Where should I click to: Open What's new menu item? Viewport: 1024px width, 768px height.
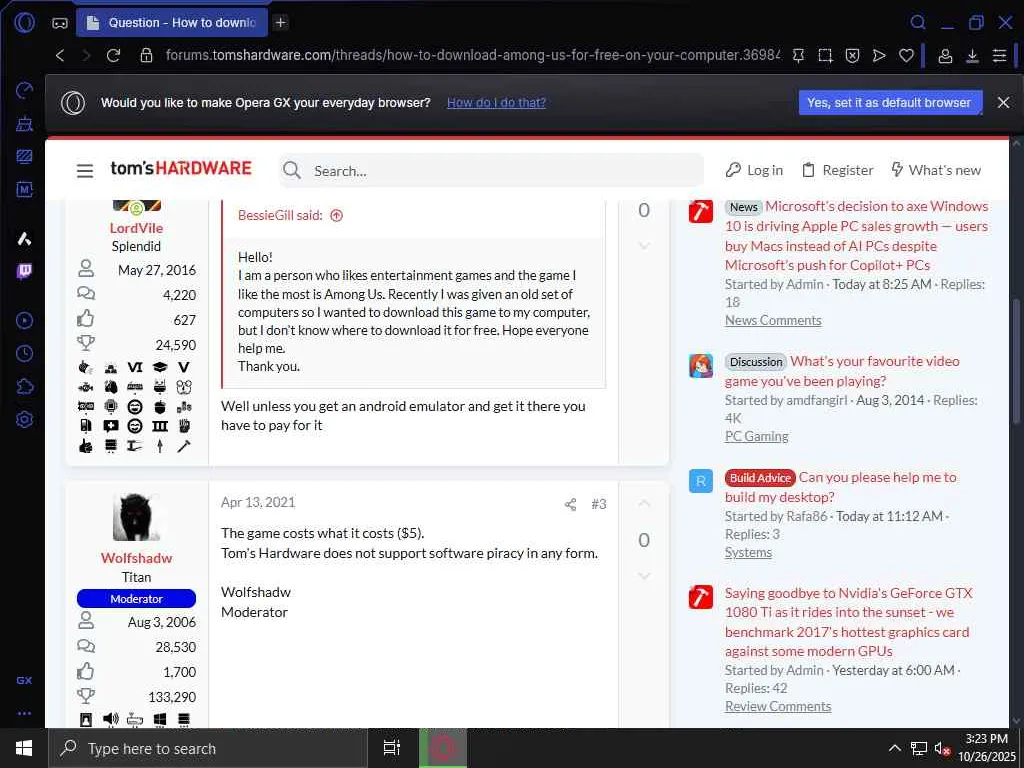pyautogui.click(x=936, y=170)
